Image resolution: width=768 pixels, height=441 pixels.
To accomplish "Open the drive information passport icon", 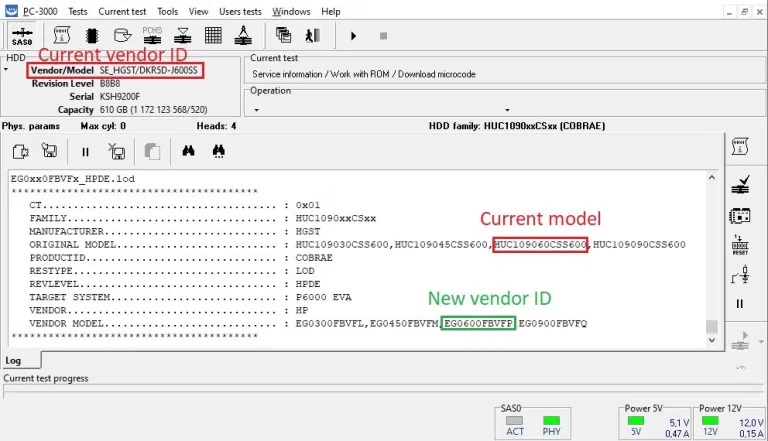I will pos(62,36).
